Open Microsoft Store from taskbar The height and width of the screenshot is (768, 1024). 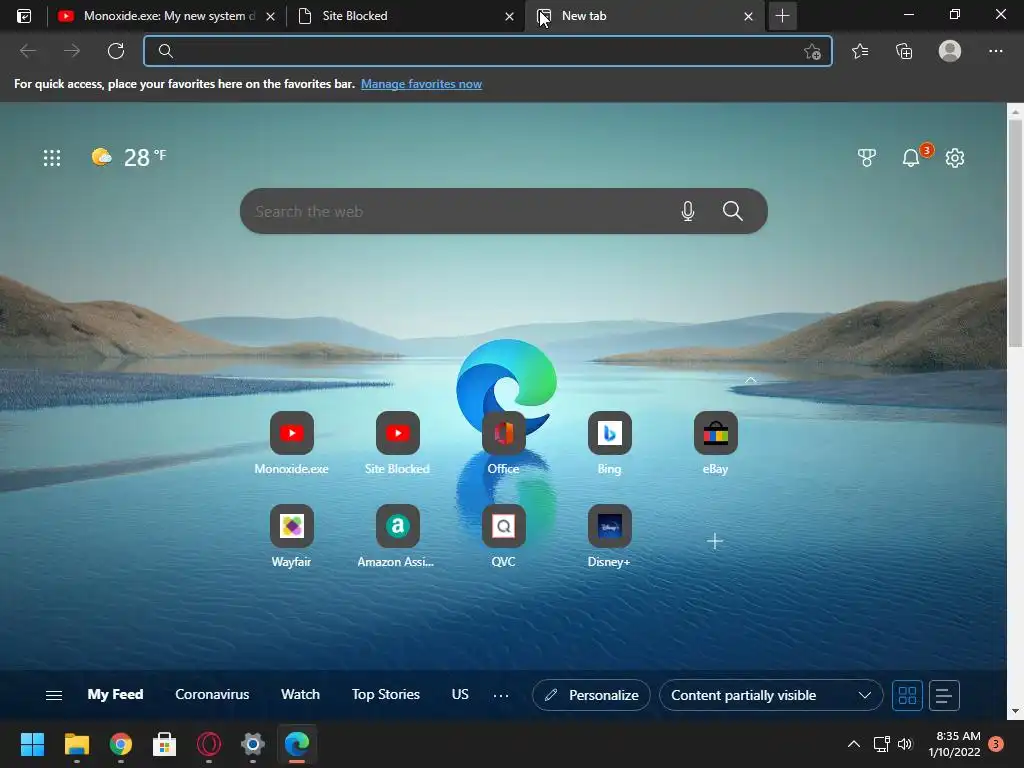click(165, 744)
